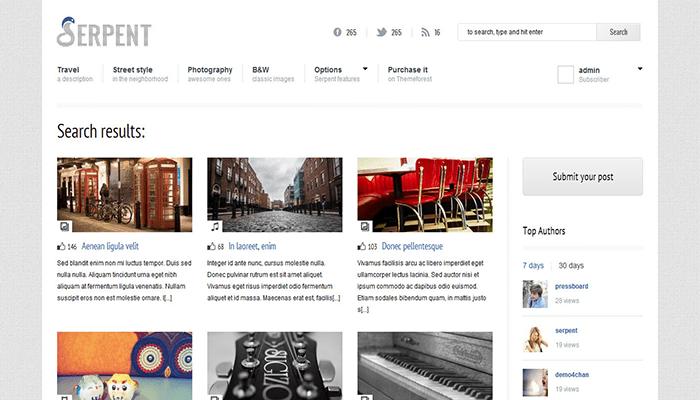Select serpent author avatar
Viewport: 700px width, 400px height.
click(535, 338)
